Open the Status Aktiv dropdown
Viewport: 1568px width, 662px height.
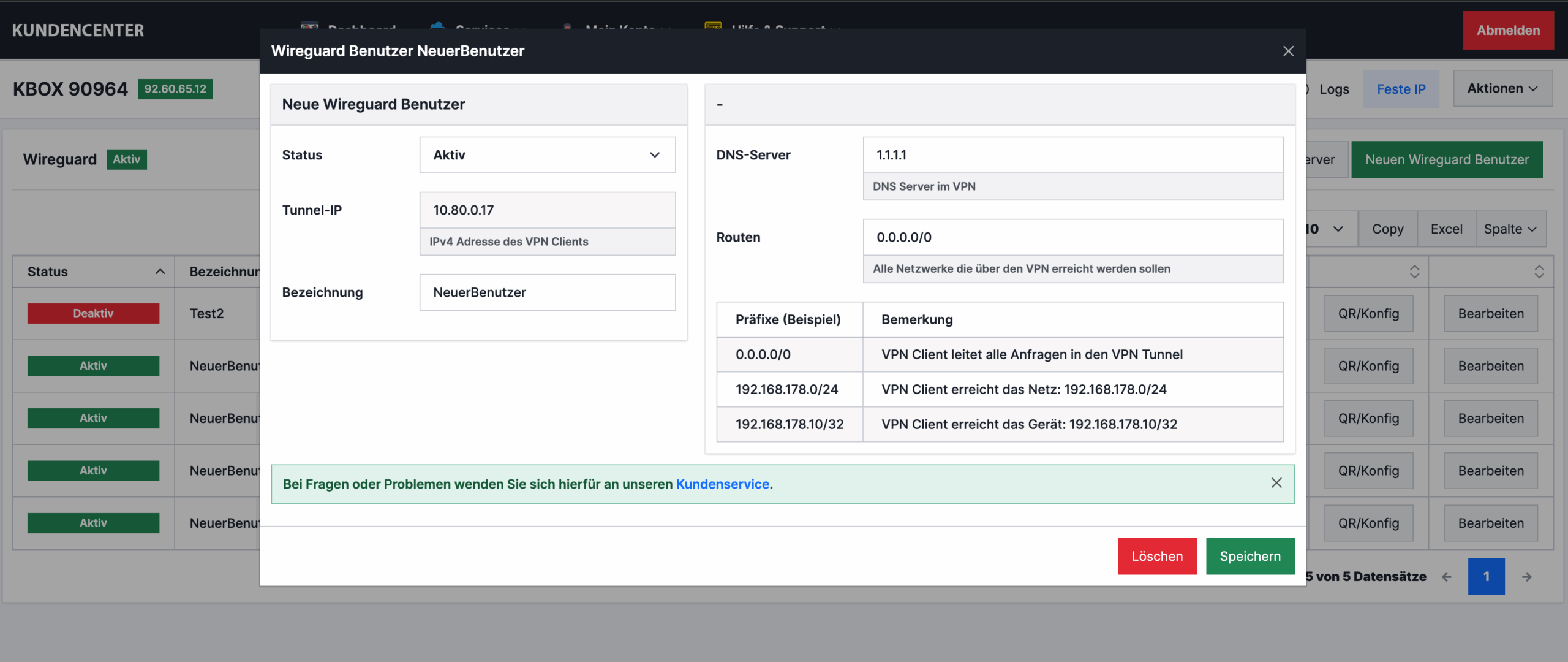(547, 155)
